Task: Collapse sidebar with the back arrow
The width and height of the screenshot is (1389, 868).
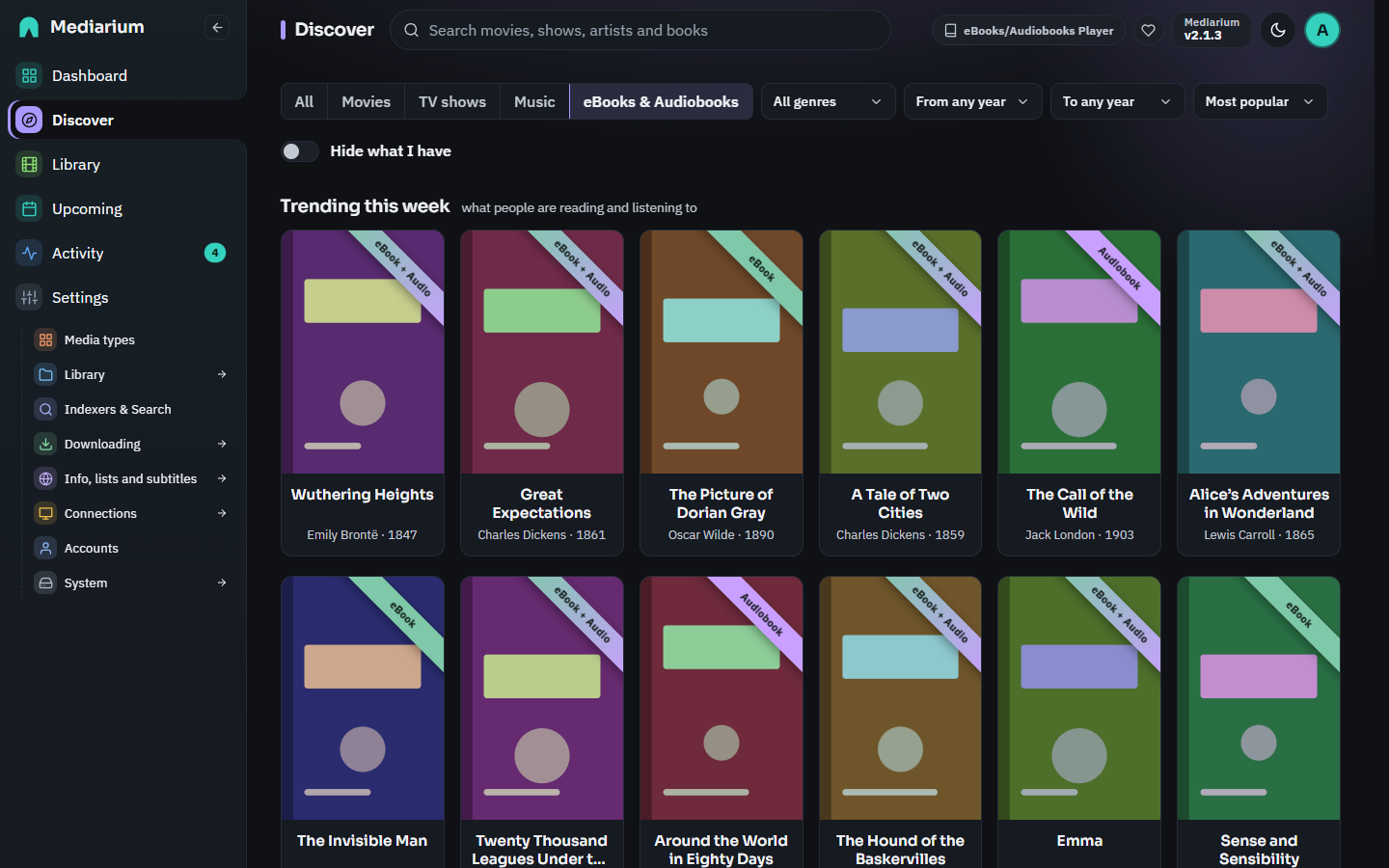Action: [217, 27]
